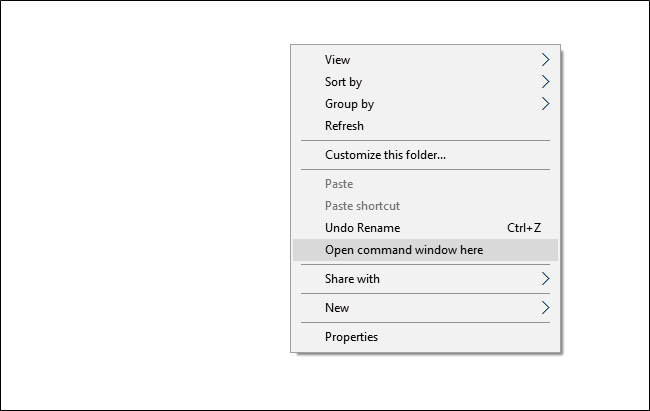The image size is (650, 411).
Task: Click the greyed-out Paste entry
Action: pyautogui.click(x=425, y=184)
